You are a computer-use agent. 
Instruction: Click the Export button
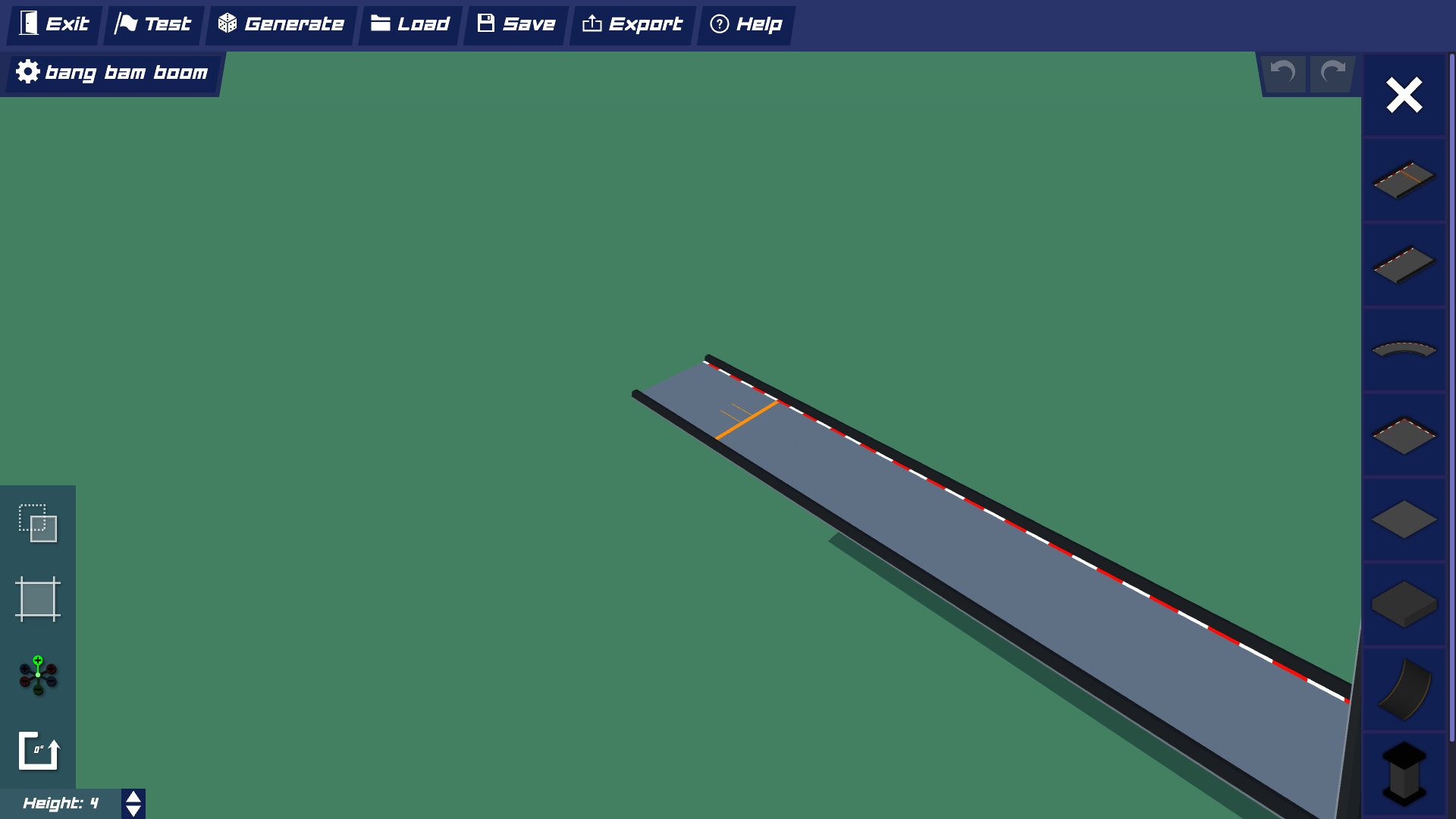[x=632, y=24]
